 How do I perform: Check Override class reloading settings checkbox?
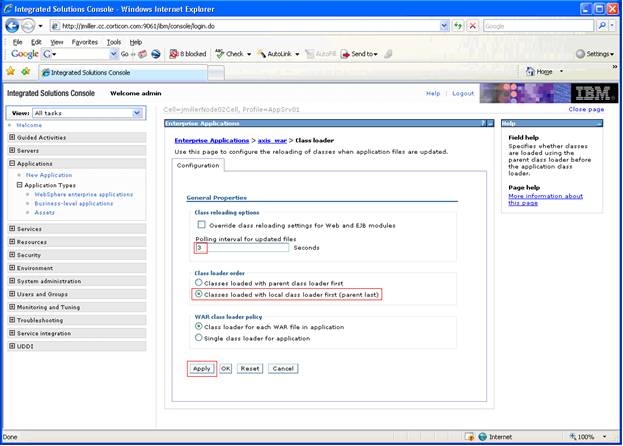(x=201, y=225)
